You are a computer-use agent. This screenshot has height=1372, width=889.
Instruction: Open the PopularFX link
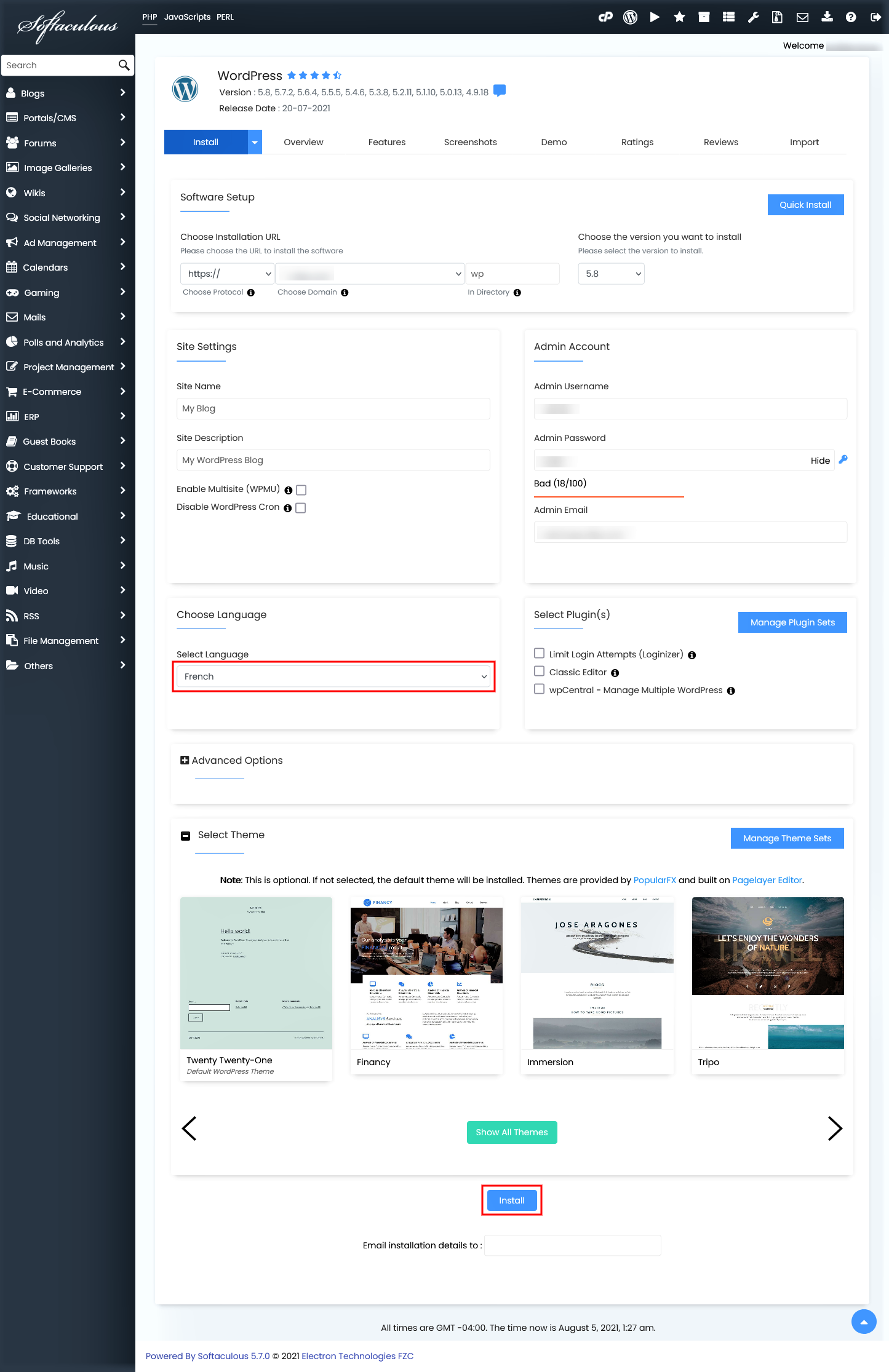click(x=655, y=880)
